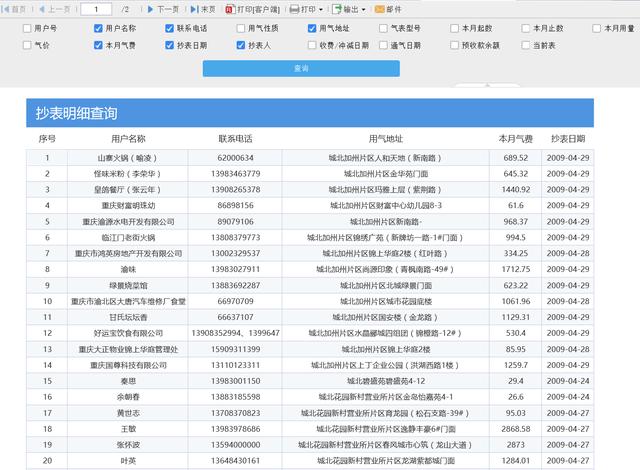Select fee value 1259.7
Screen dimensions: 640x470
pyautogui.click(x=516, y=365)
